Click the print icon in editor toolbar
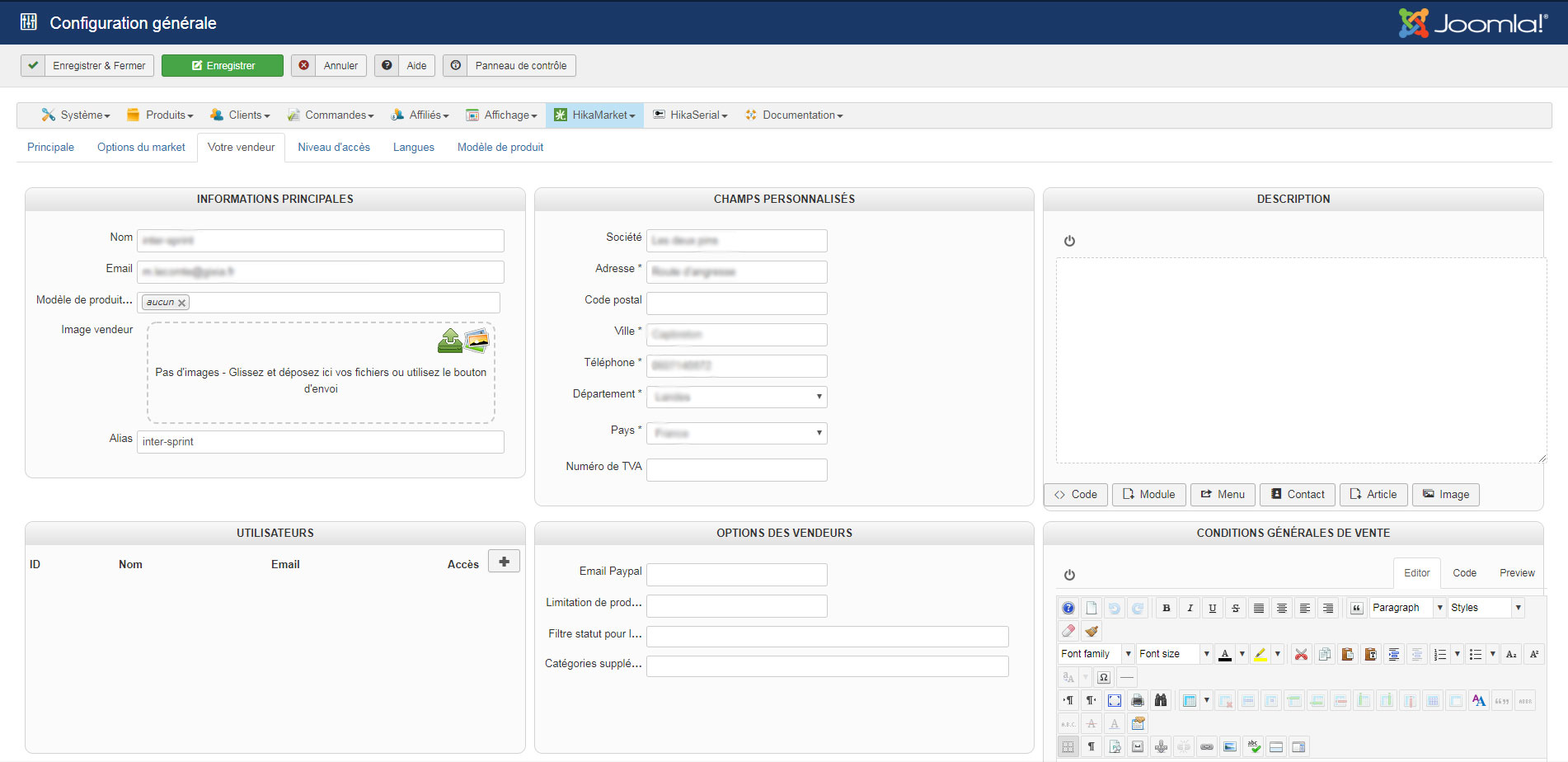 point(1138,700)
